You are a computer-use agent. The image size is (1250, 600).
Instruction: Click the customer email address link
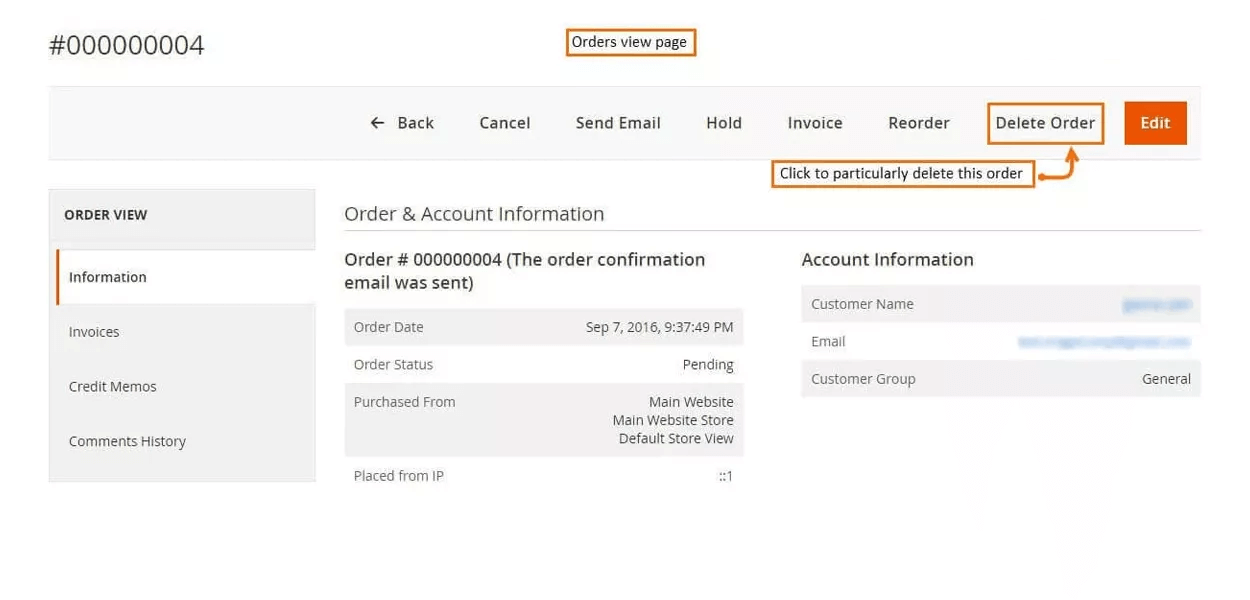[1103, 342]
